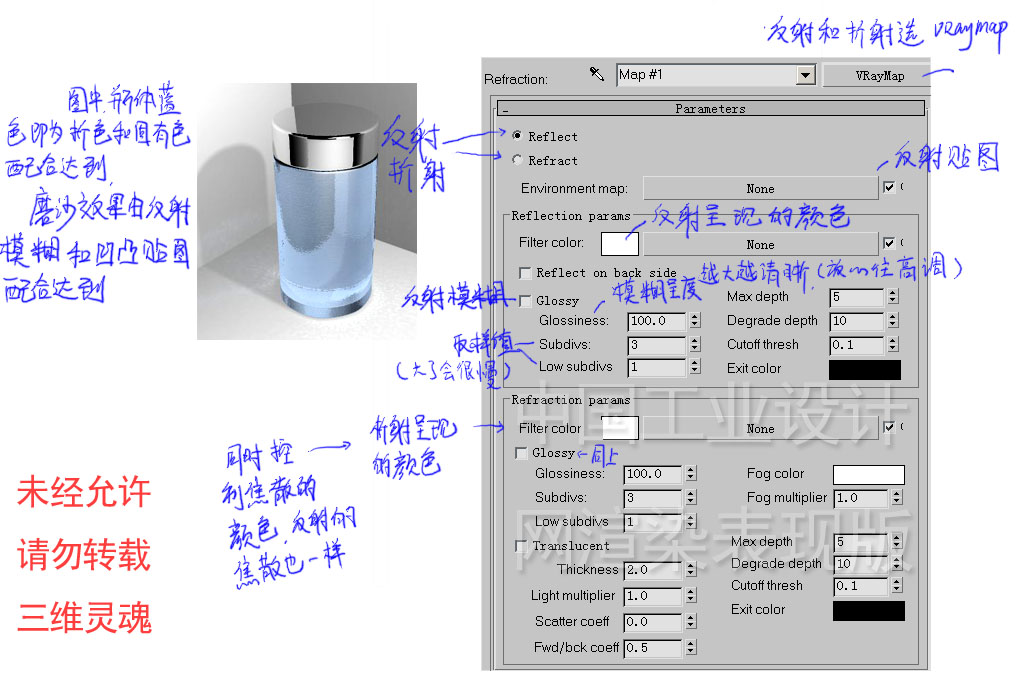Image resolution: width=1016 pixels, height=678 pixels.
Task: Adjust Reflection Cutoff thresh spinner
Action: click(893, 345)
